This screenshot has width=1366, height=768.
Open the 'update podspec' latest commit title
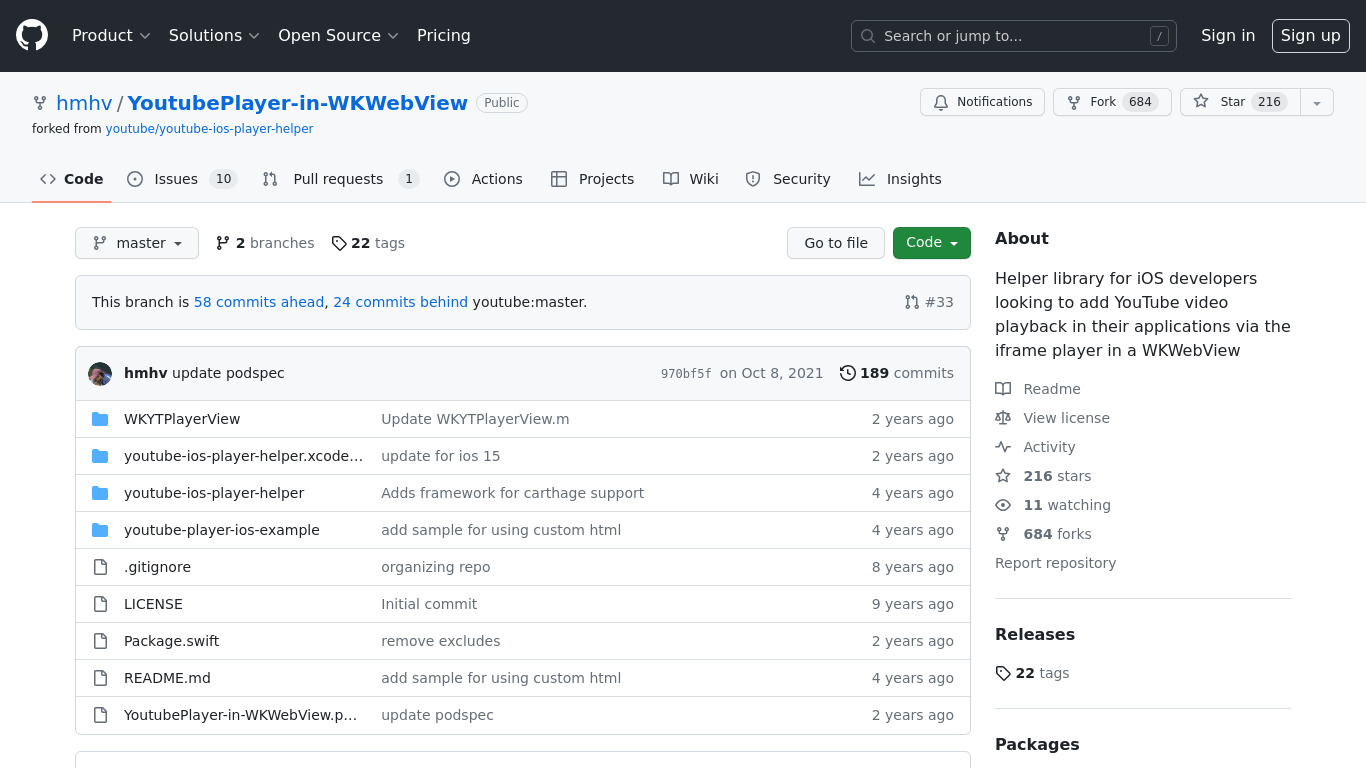tap(228, 373)
